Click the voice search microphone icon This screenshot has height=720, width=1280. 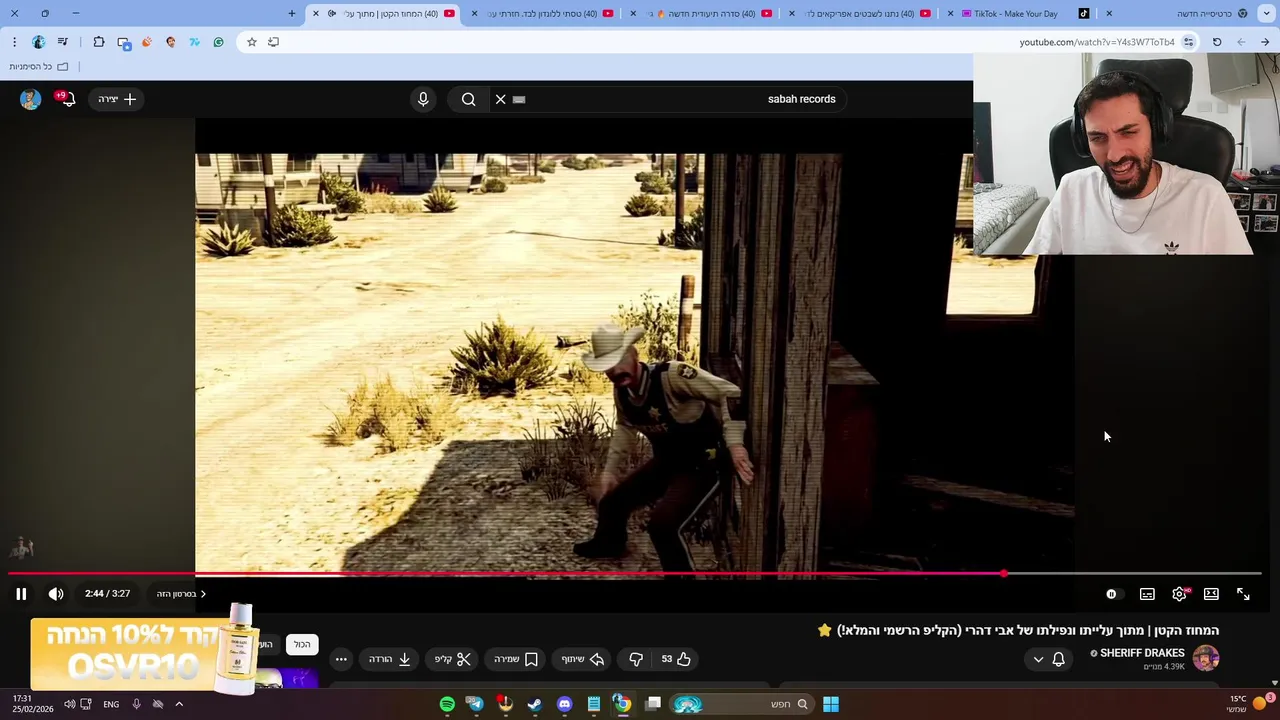pos(423,99)
